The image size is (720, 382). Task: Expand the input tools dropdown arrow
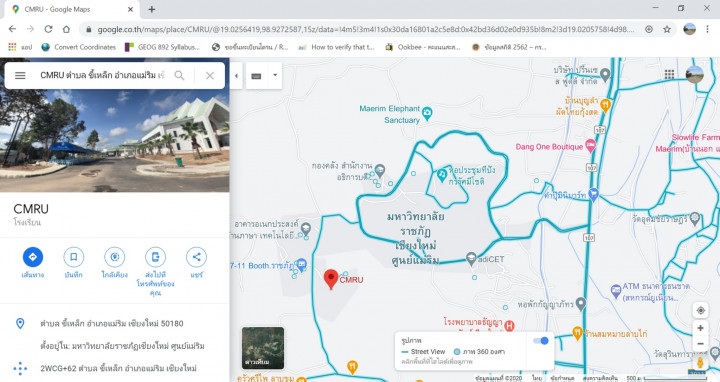[275, 75]
